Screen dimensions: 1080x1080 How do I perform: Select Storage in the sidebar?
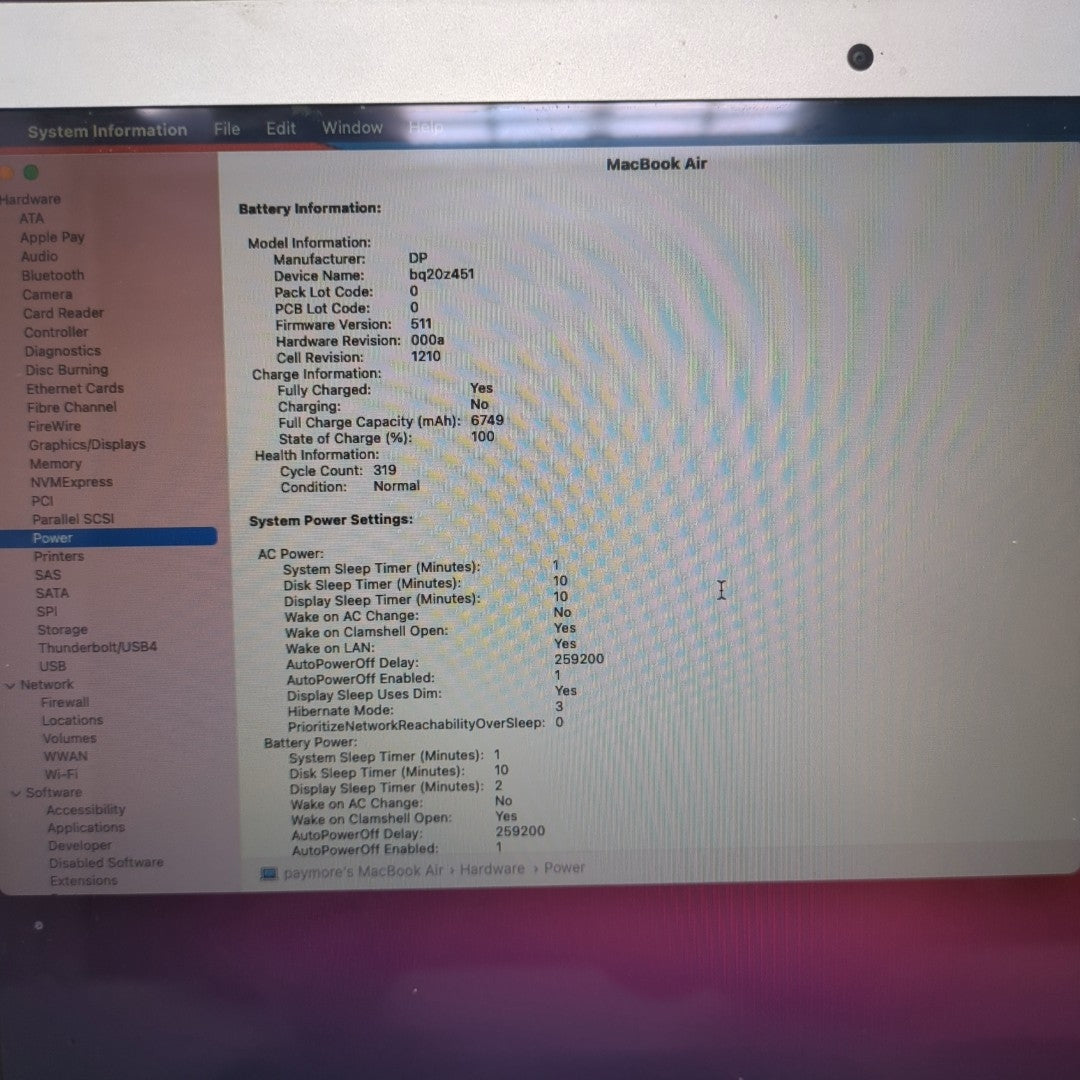[x=62, y=630]
